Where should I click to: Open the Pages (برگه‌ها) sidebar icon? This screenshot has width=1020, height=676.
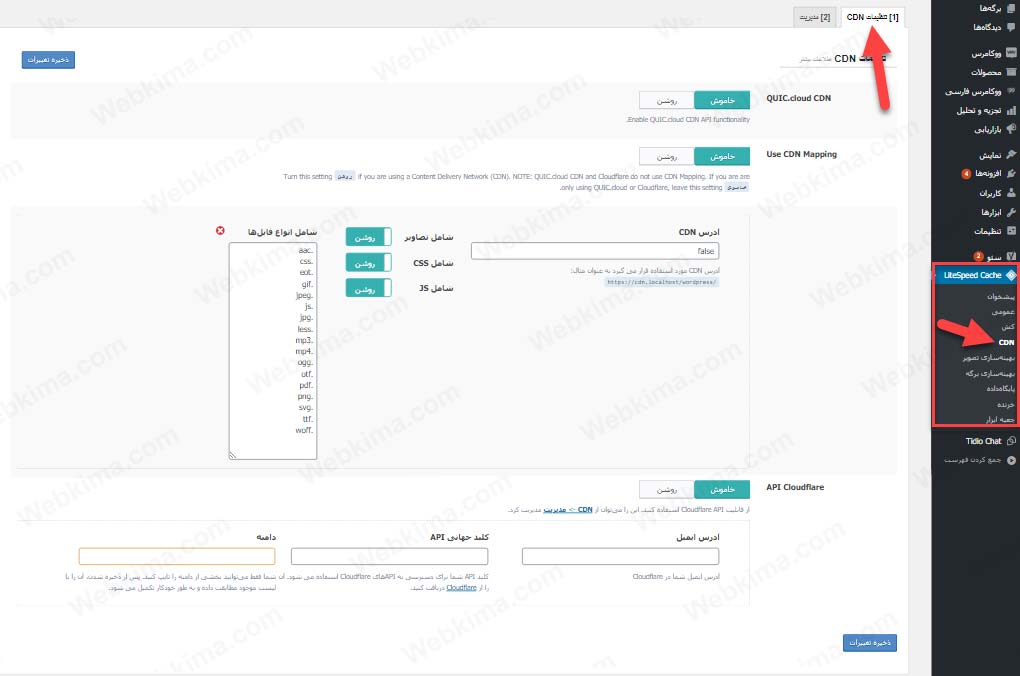(x=1011, y=8)
